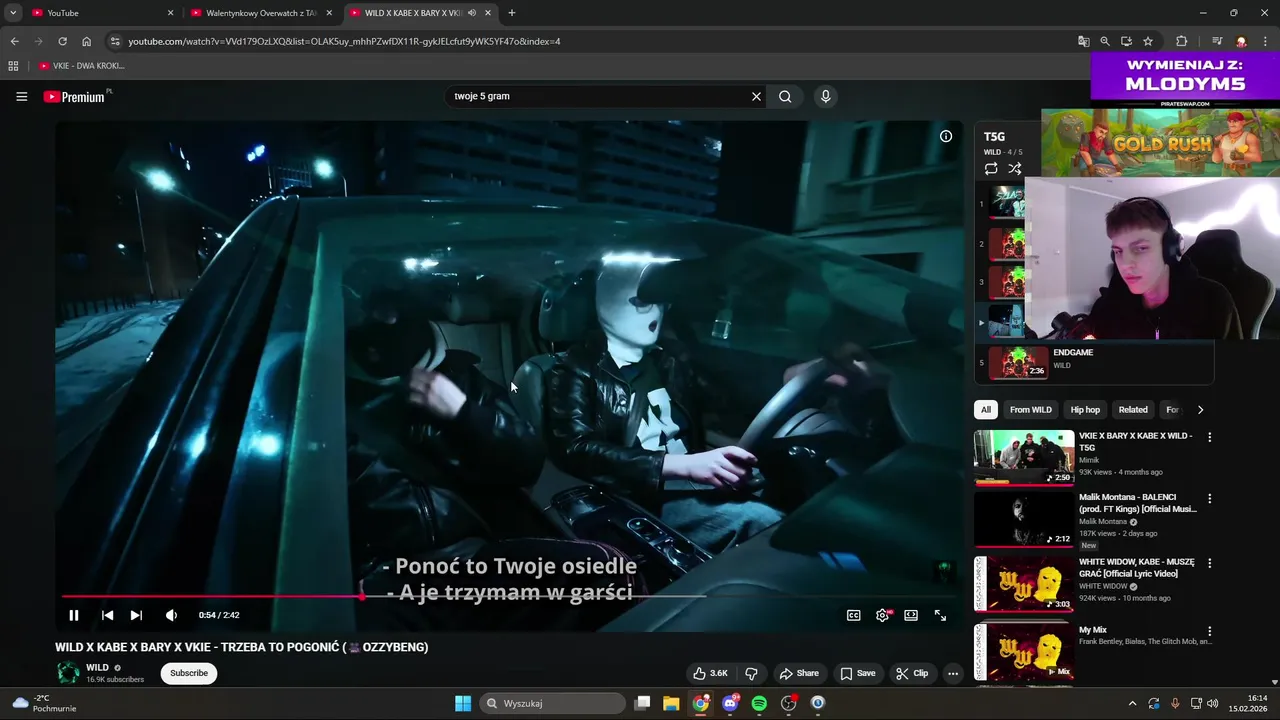Show more filter chips with right arrow

(1200, 409)
